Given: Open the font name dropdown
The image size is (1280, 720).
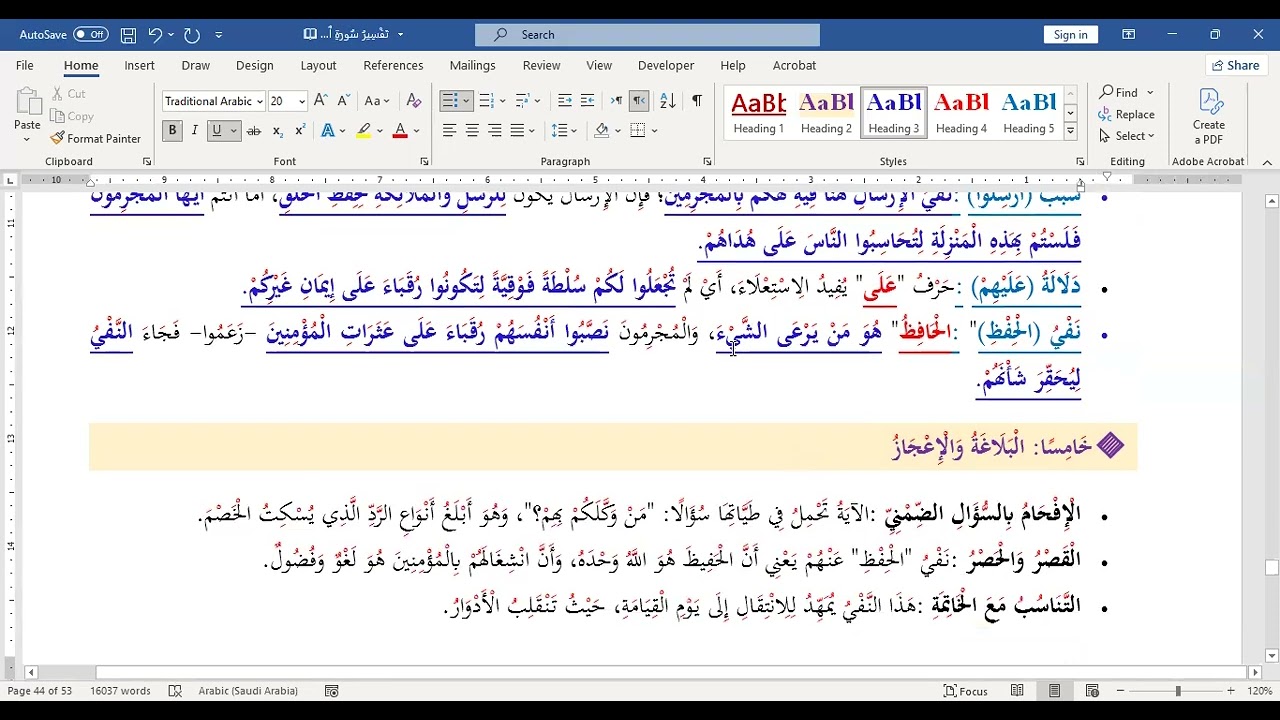Looking at the screenshot, I should tap(259, 102).
